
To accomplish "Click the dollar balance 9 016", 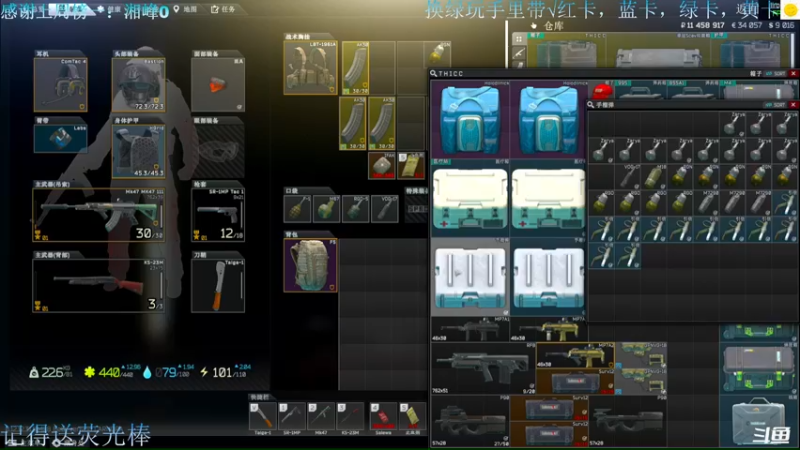I will [x=784, y=25].
